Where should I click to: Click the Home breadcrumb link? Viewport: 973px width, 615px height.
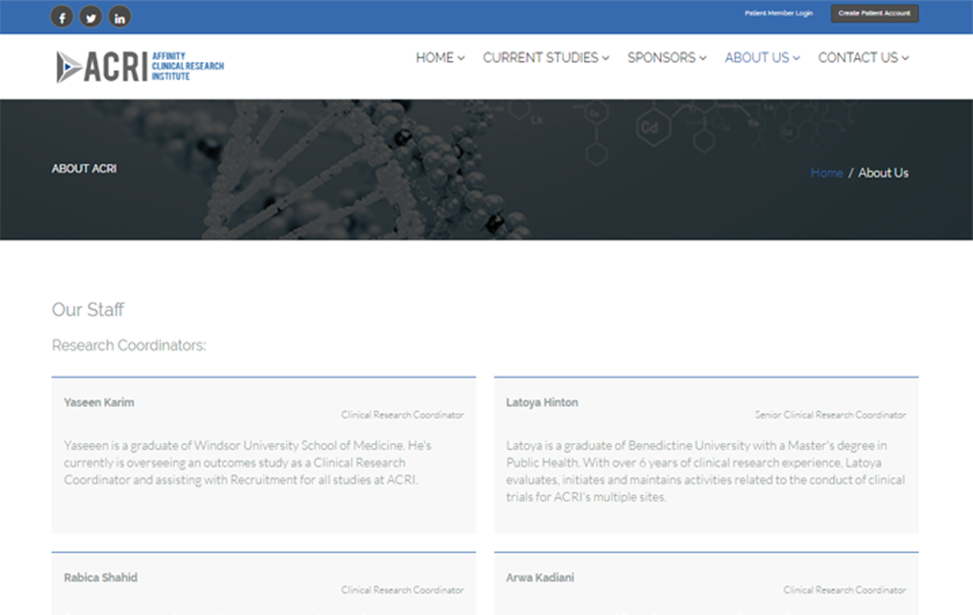[826, 173]
